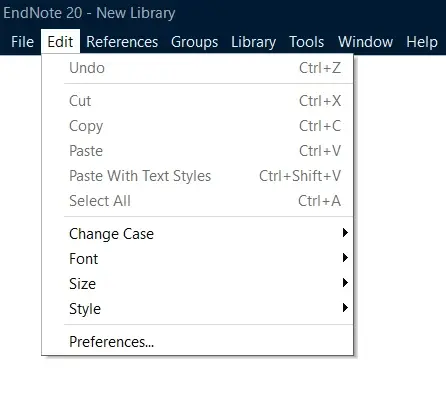Choose Paste in the Edit menu
This screenshot has height=406, width=446.
pos(197,151)
